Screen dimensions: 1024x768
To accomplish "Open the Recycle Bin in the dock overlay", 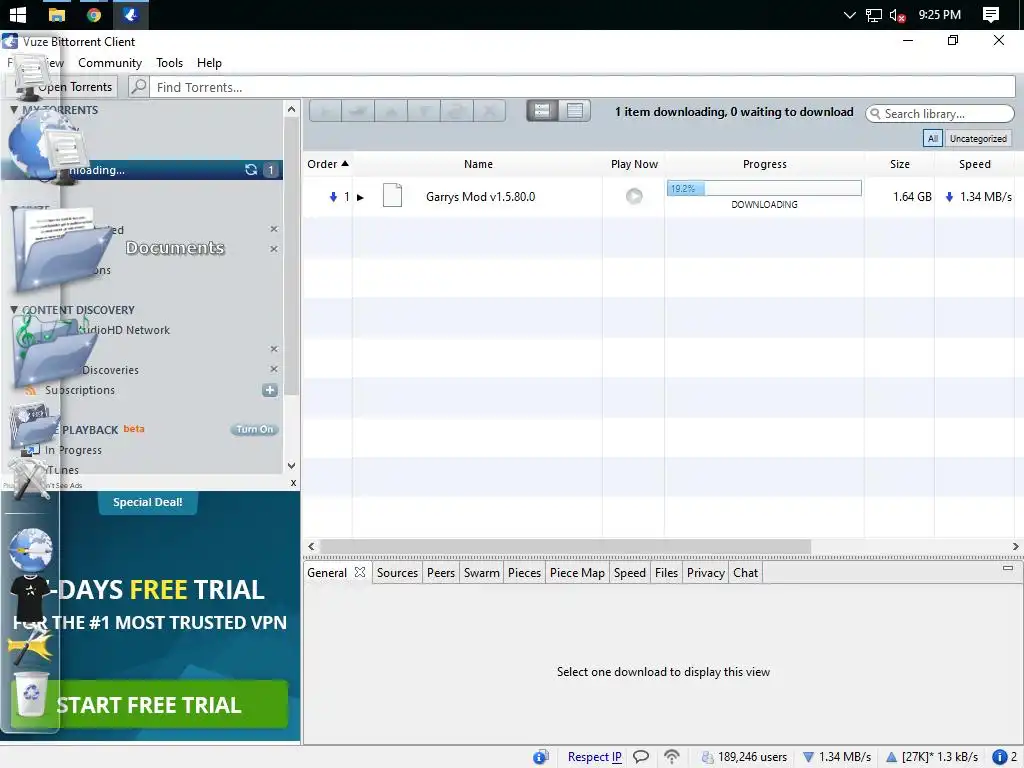I will point(31,693).
